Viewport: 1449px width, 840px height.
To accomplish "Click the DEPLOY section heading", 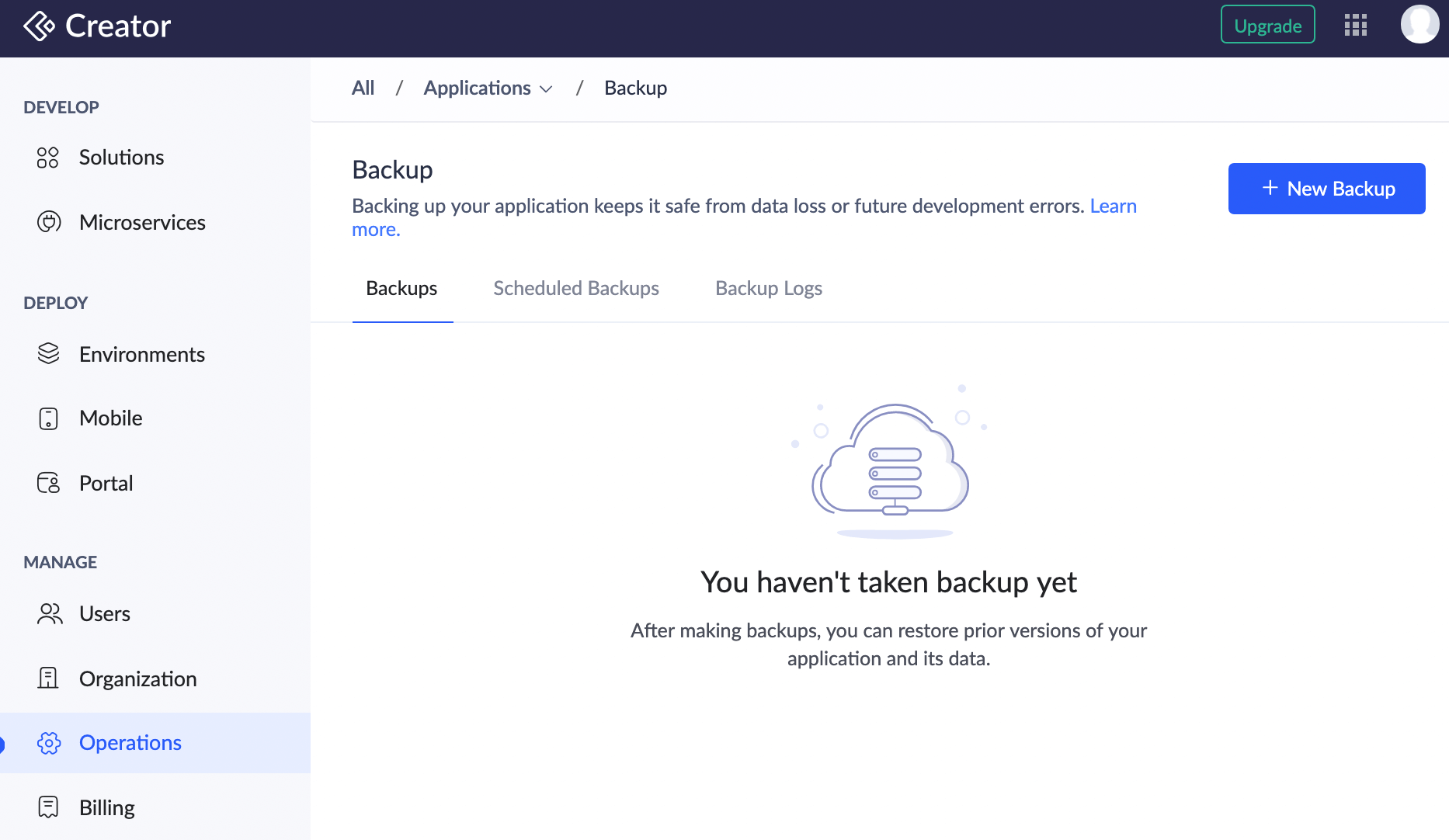I will [x=56, y=303].
